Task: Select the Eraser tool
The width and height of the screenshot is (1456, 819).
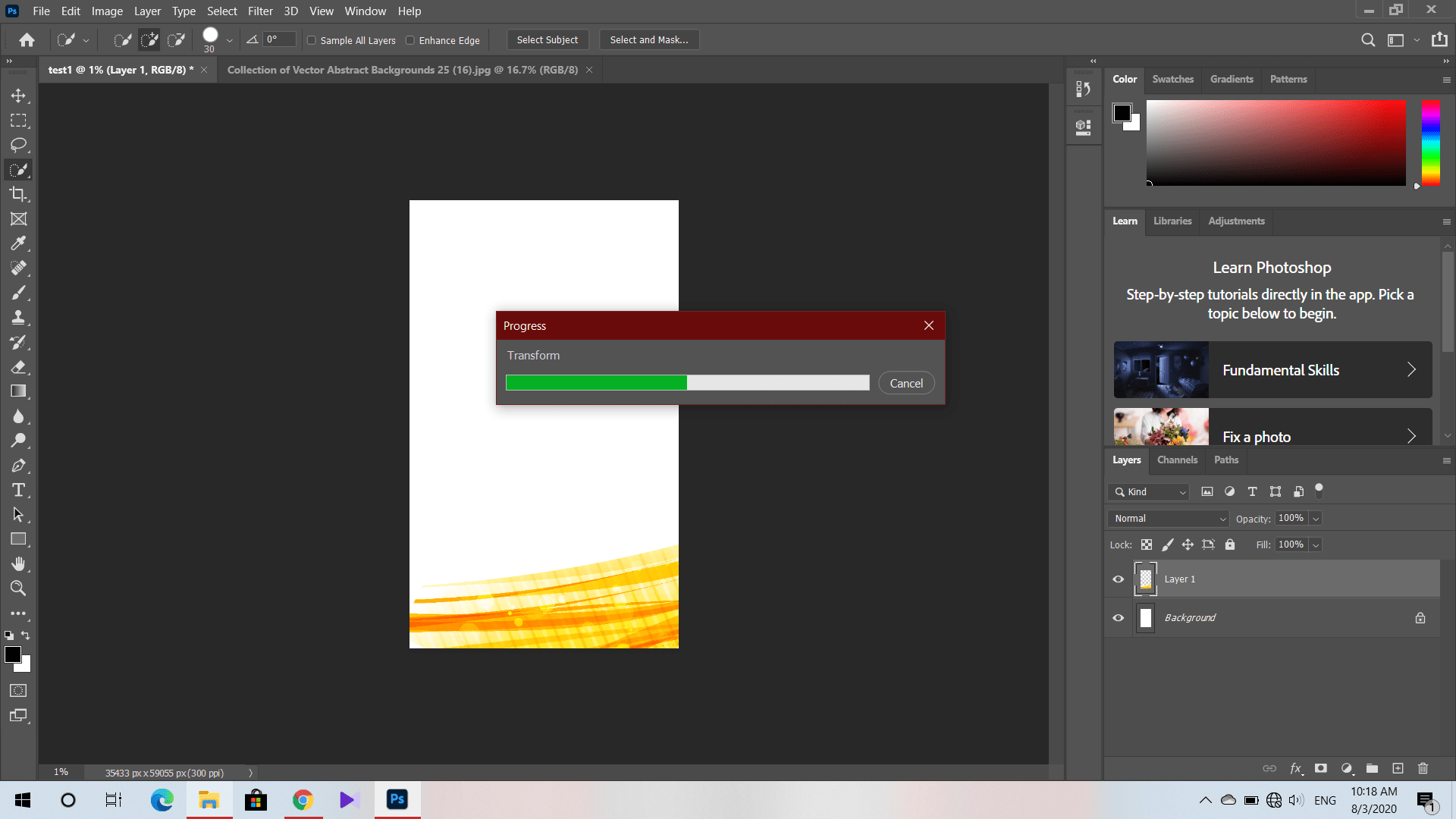Action: point(18,367)
